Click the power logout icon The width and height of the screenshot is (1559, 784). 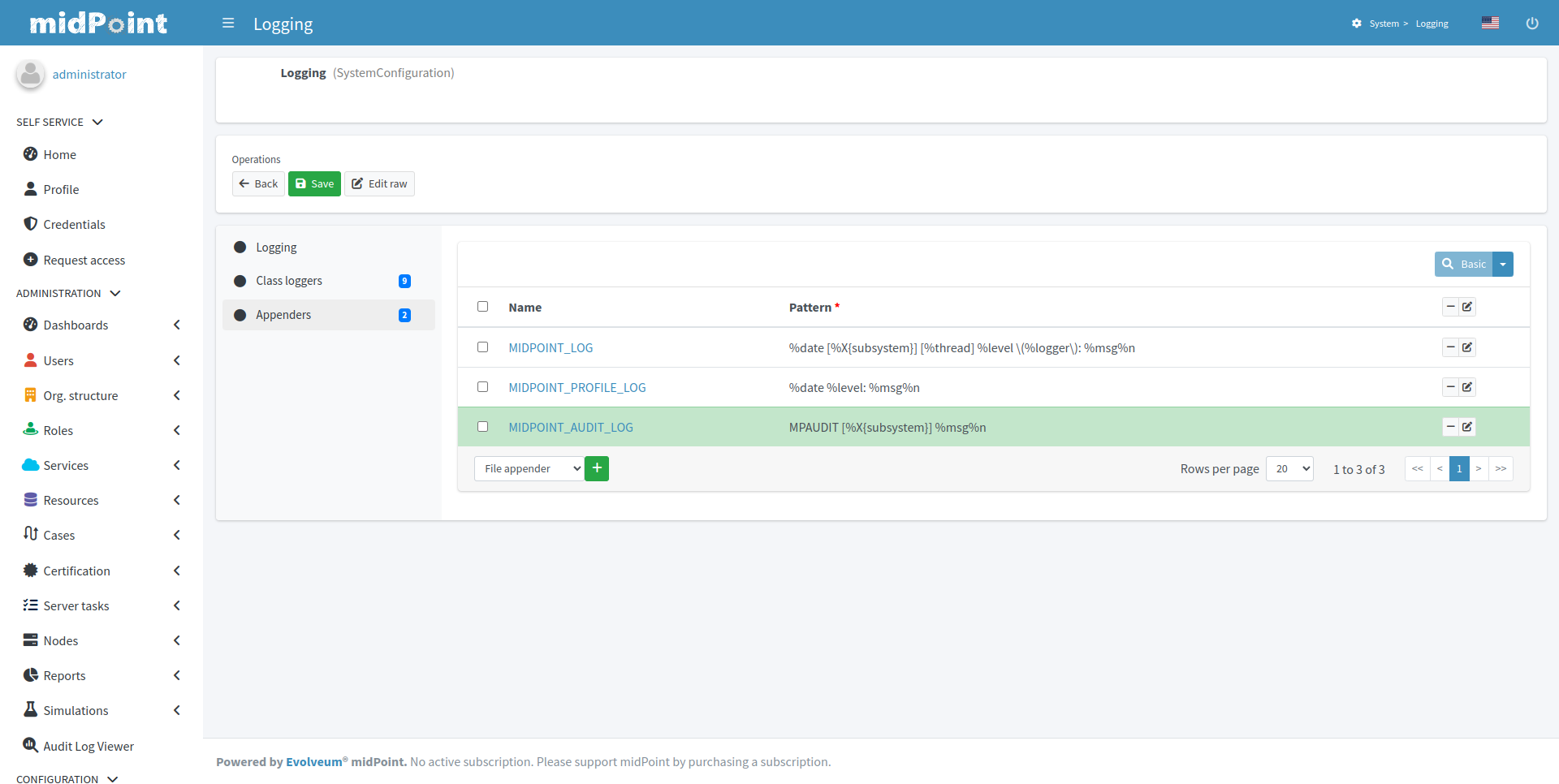[1532, 24]
